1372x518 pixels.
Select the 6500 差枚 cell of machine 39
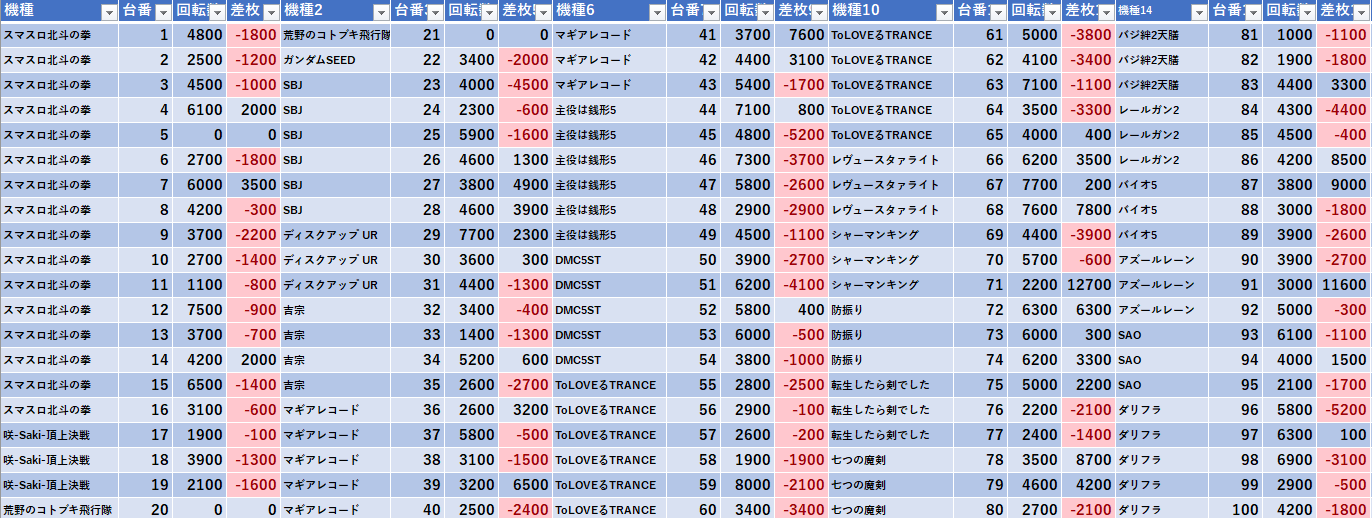click(x=525, y=485)
